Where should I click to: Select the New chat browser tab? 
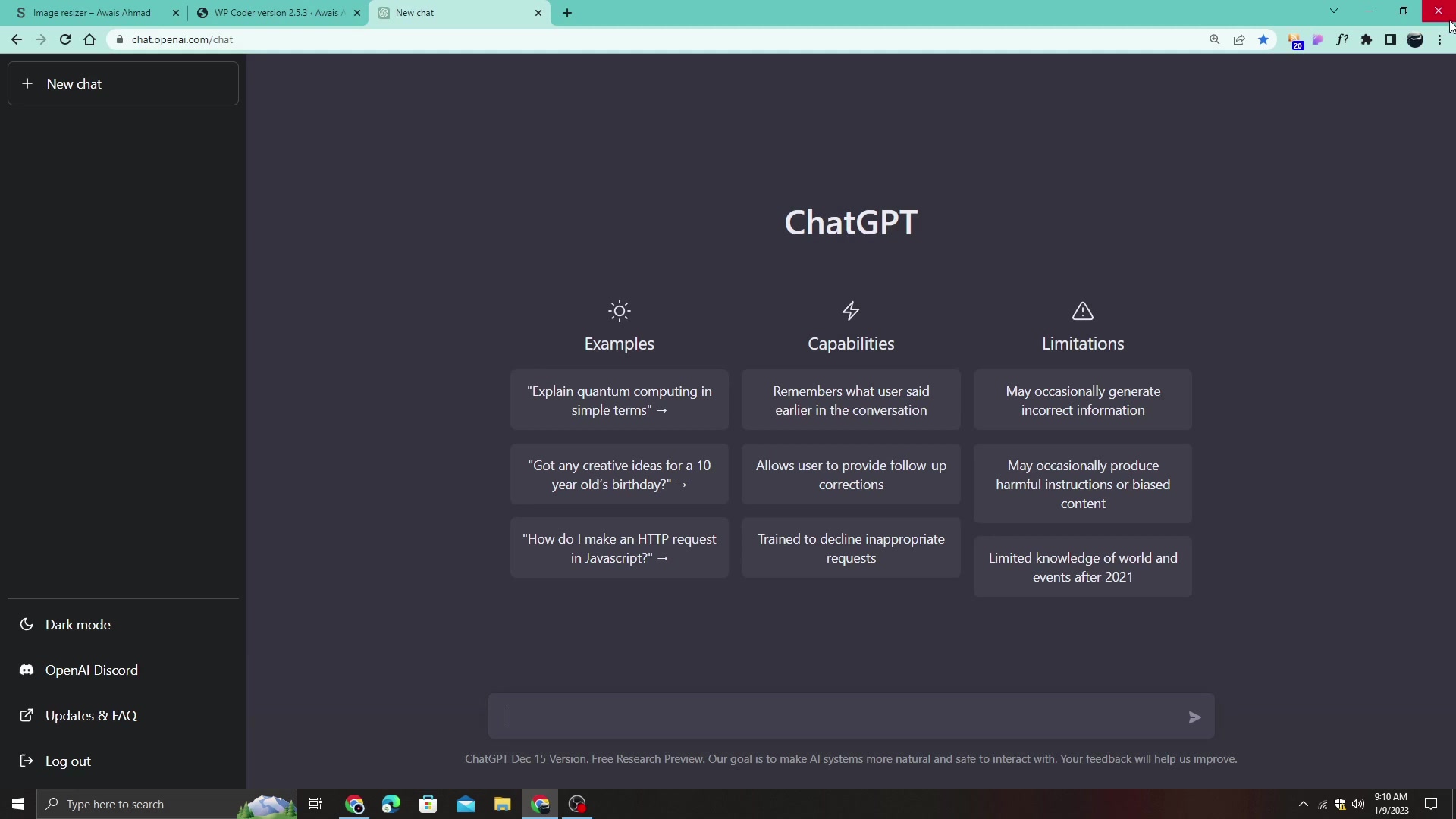click(x=459, y=13)
